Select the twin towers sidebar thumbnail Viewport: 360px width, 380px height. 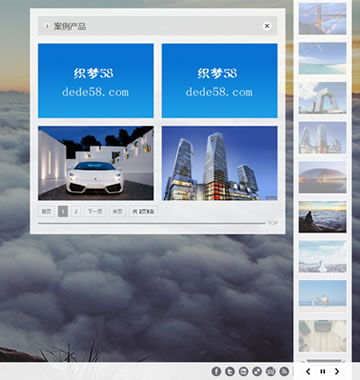(x=322, y=138)
